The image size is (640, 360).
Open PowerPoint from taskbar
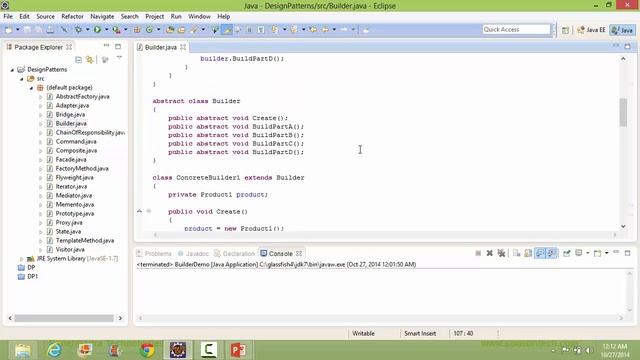[x=238, y=350]
